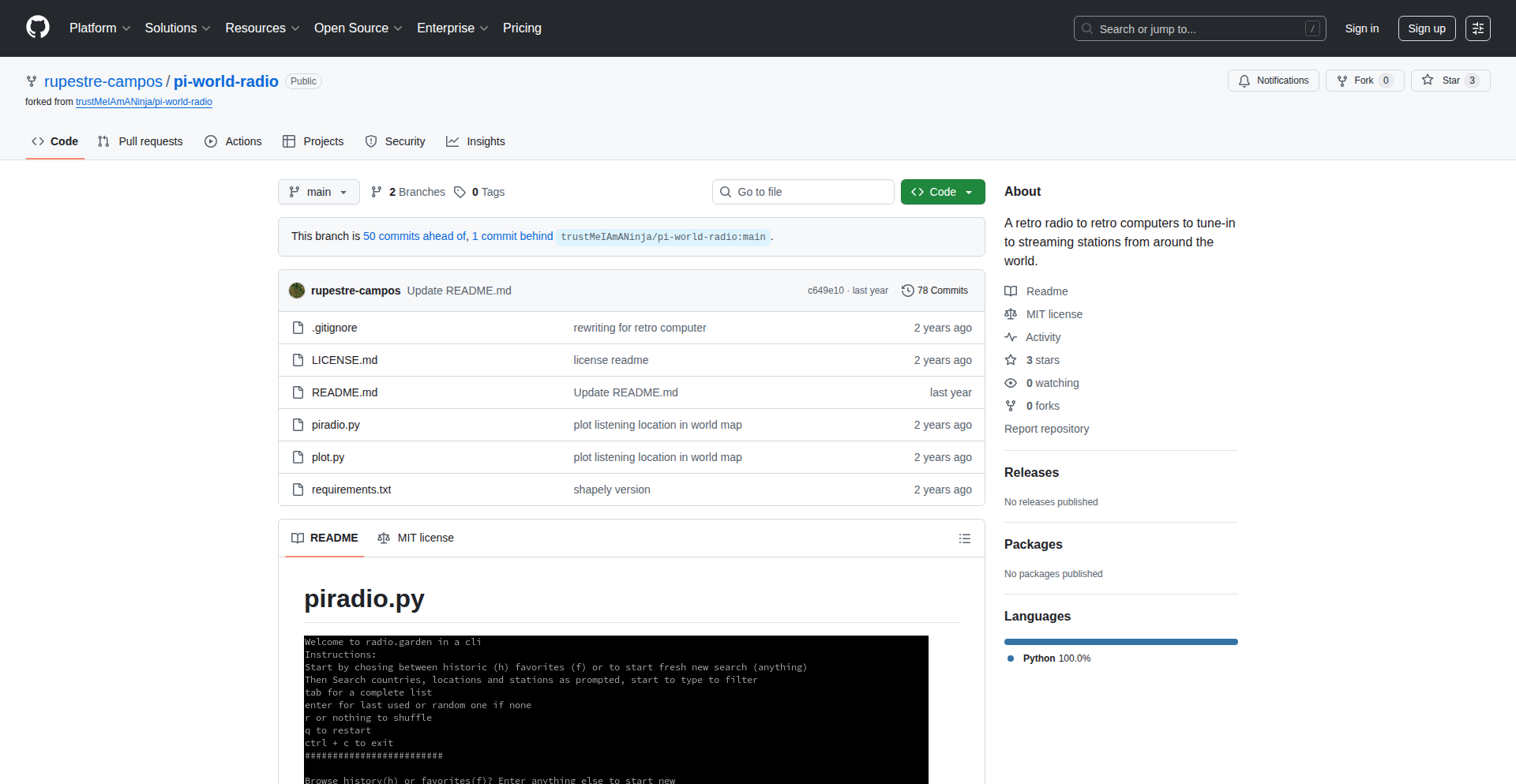Click the GitHub logo icon
The image size is (1516, 784).
click(x=38, y=28)
